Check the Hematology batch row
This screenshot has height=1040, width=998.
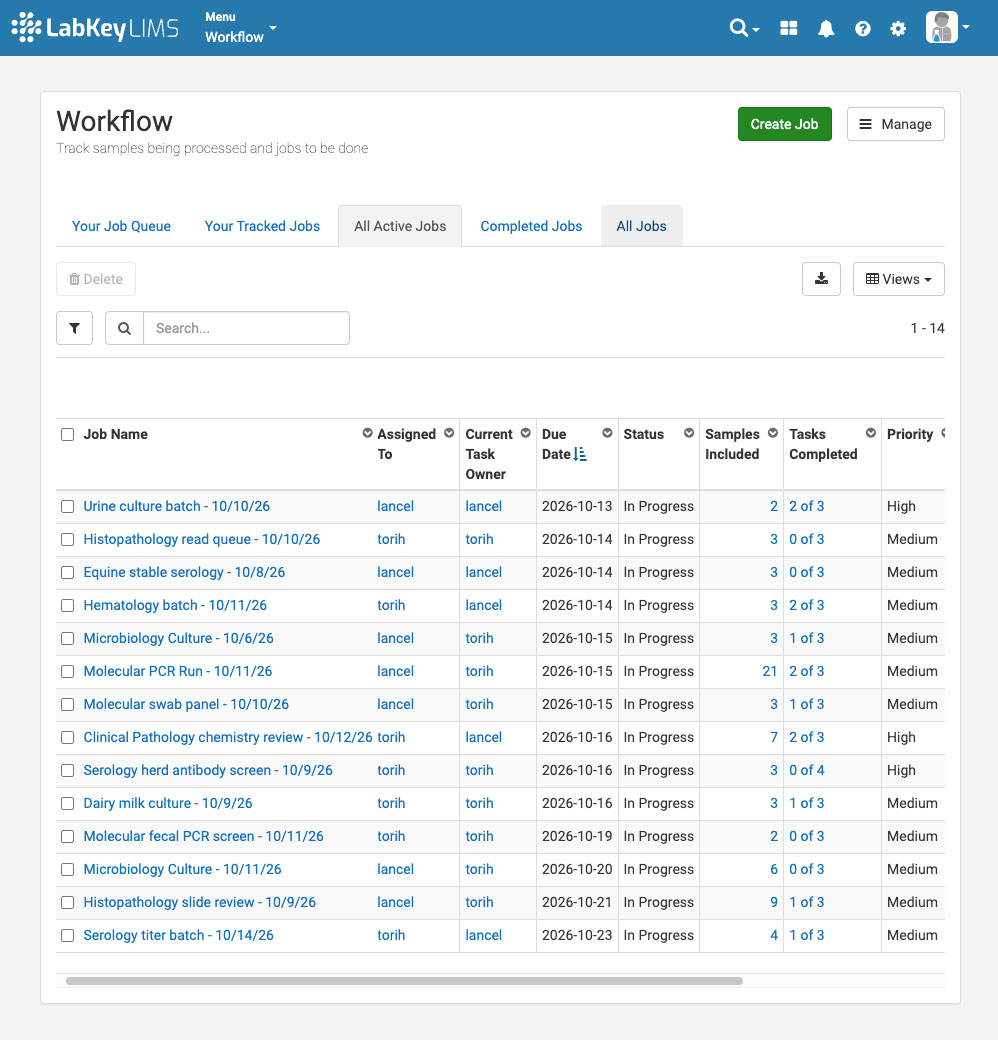point(67,606)
